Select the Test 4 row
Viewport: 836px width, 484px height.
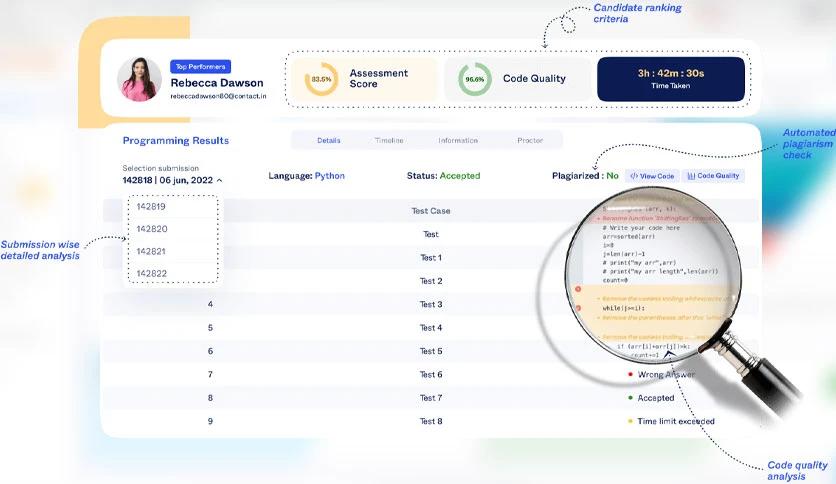coord(431,328)
